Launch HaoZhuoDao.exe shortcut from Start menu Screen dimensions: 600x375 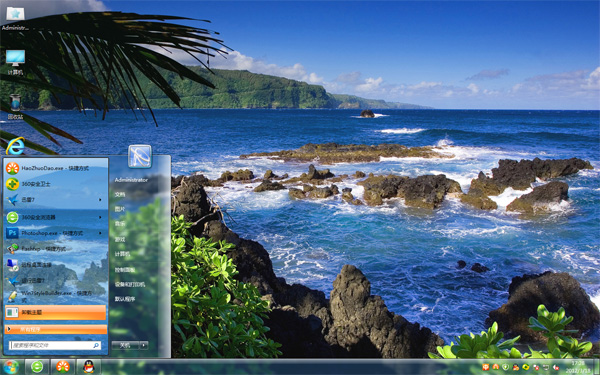point(55,168)
